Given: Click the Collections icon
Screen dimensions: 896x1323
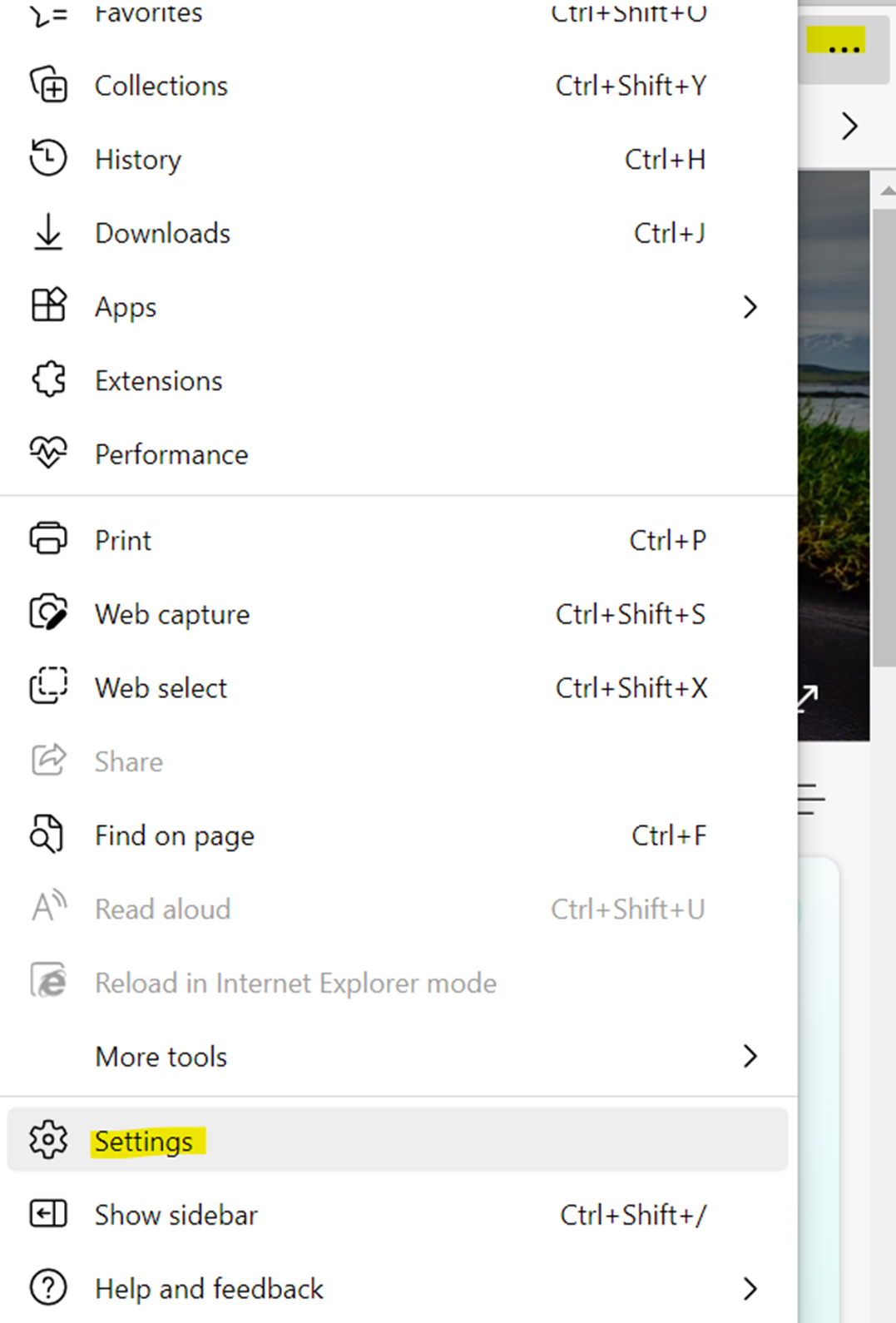Looking at the screenshot, I should 48,86.
